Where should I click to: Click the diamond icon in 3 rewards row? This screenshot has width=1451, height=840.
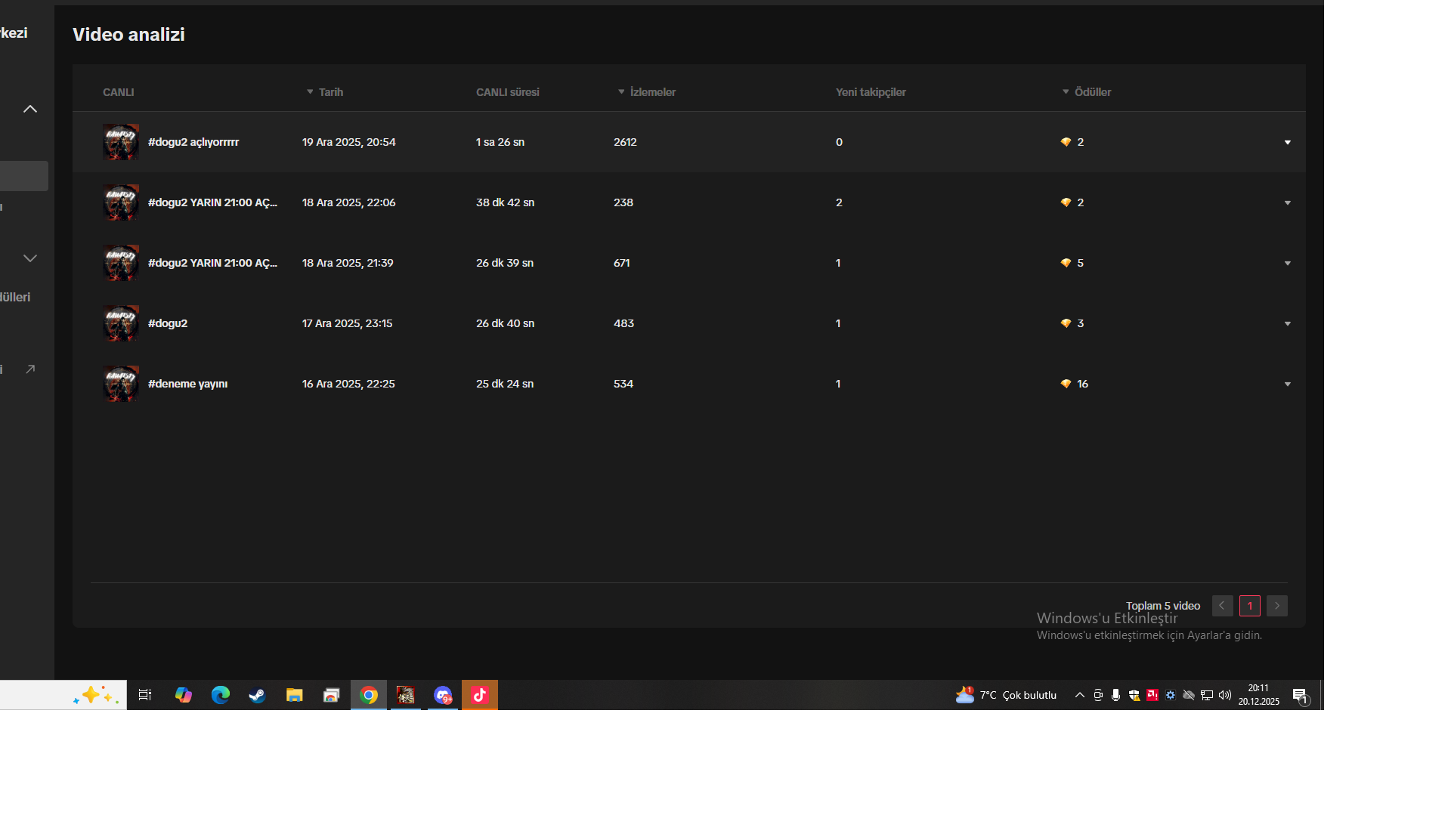[1066, 323]
